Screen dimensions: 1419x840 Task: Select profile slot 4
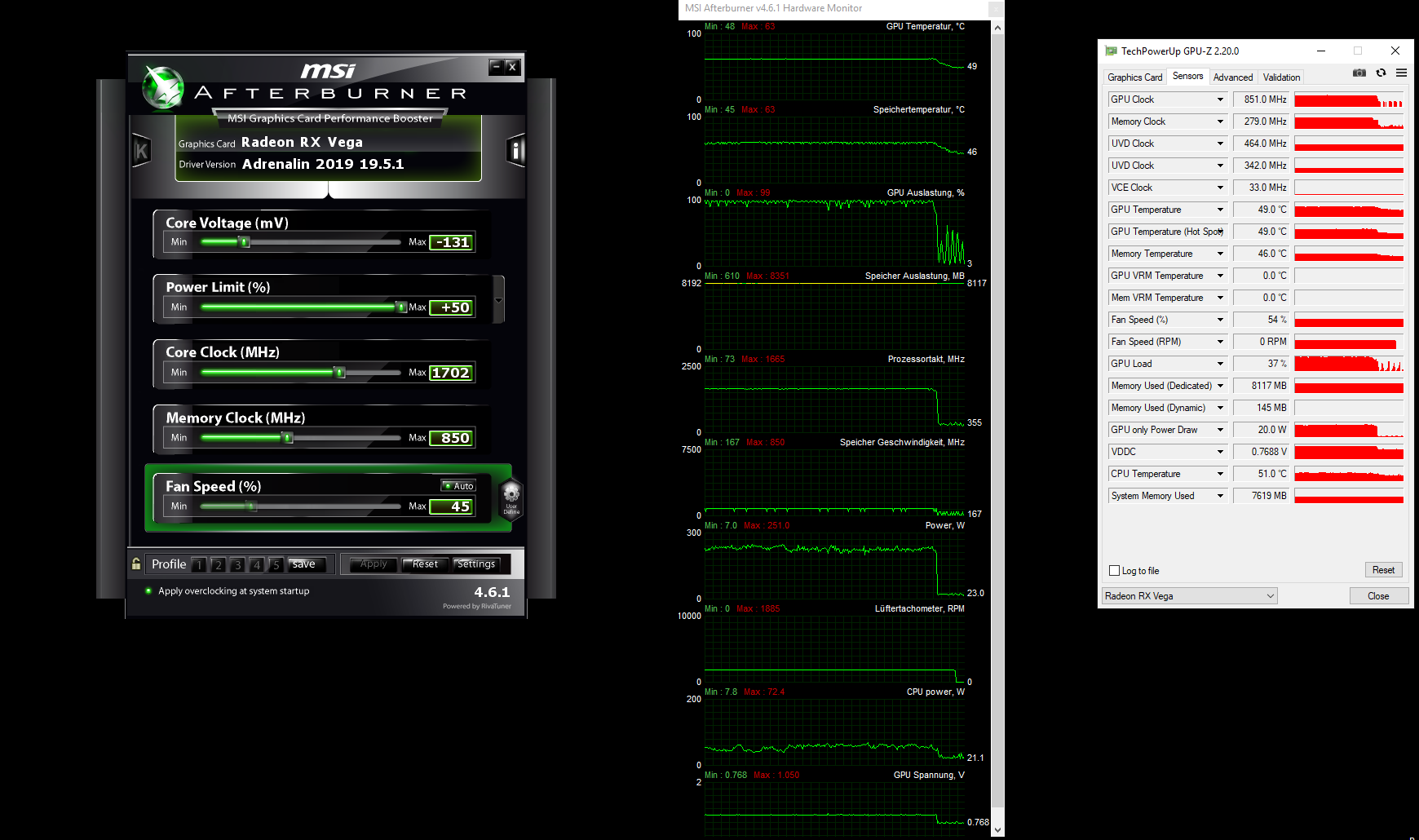[257, 564]
